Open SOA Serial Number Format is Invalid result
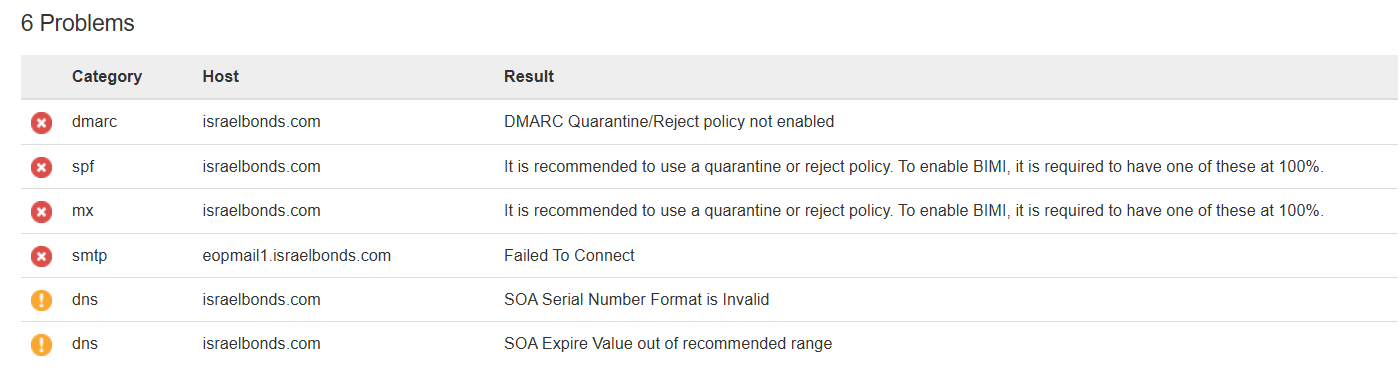Image resolution: width=1399 pixels, height=388 pixels. pyautogui.click(x=636, y=300)
